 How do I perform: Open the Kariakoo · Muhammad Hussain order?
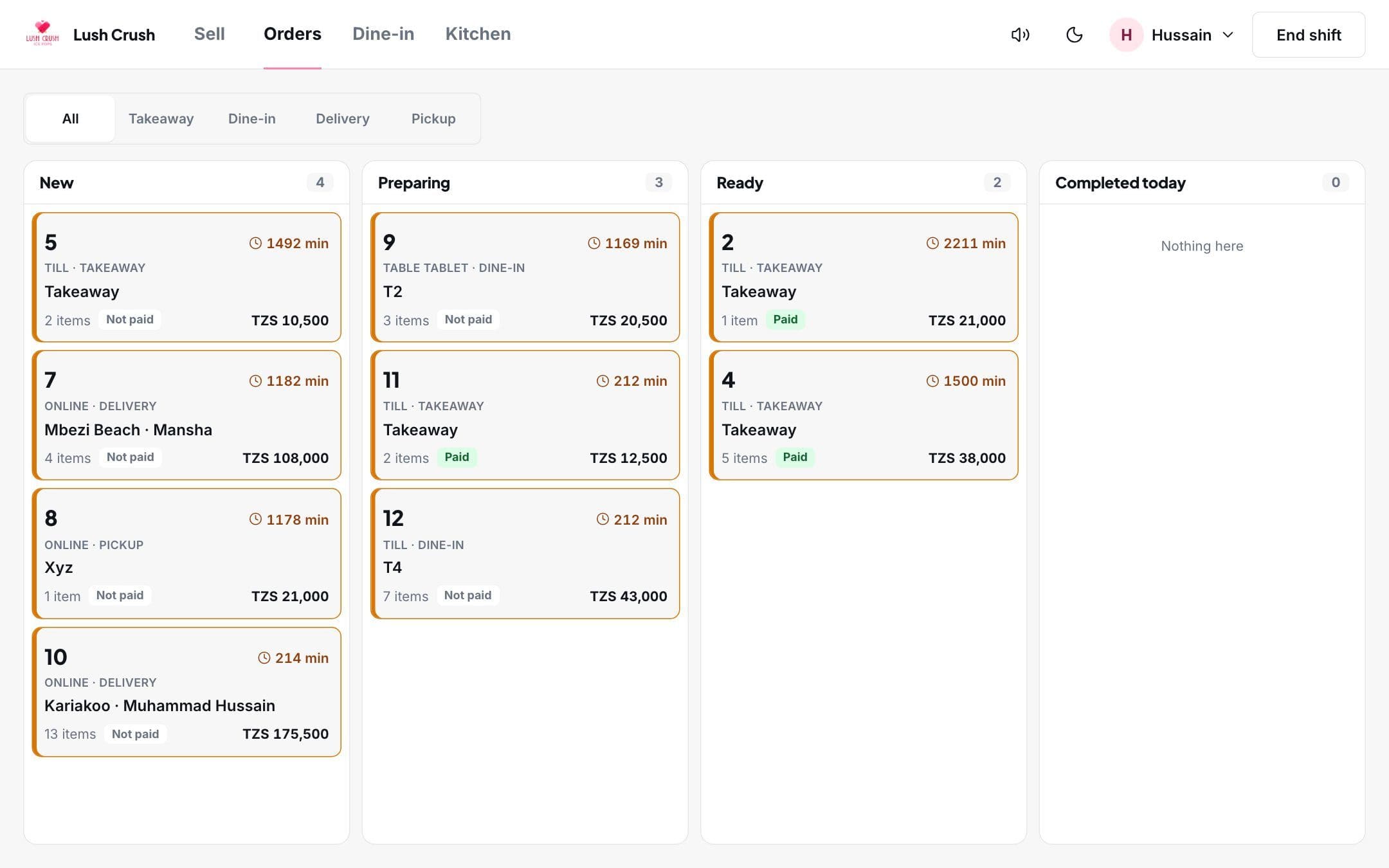point(186,692)
